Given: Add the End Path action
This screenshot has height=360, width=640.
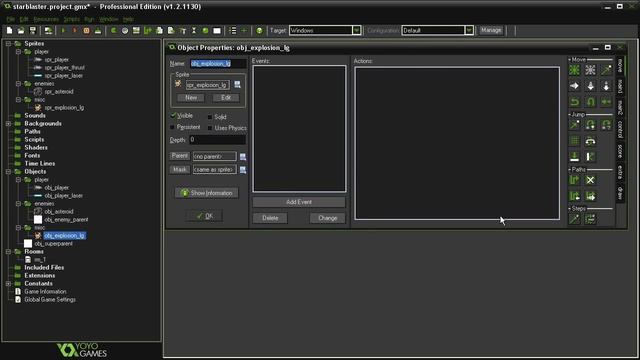Looking at the screenshot, I should coord(590,180).
